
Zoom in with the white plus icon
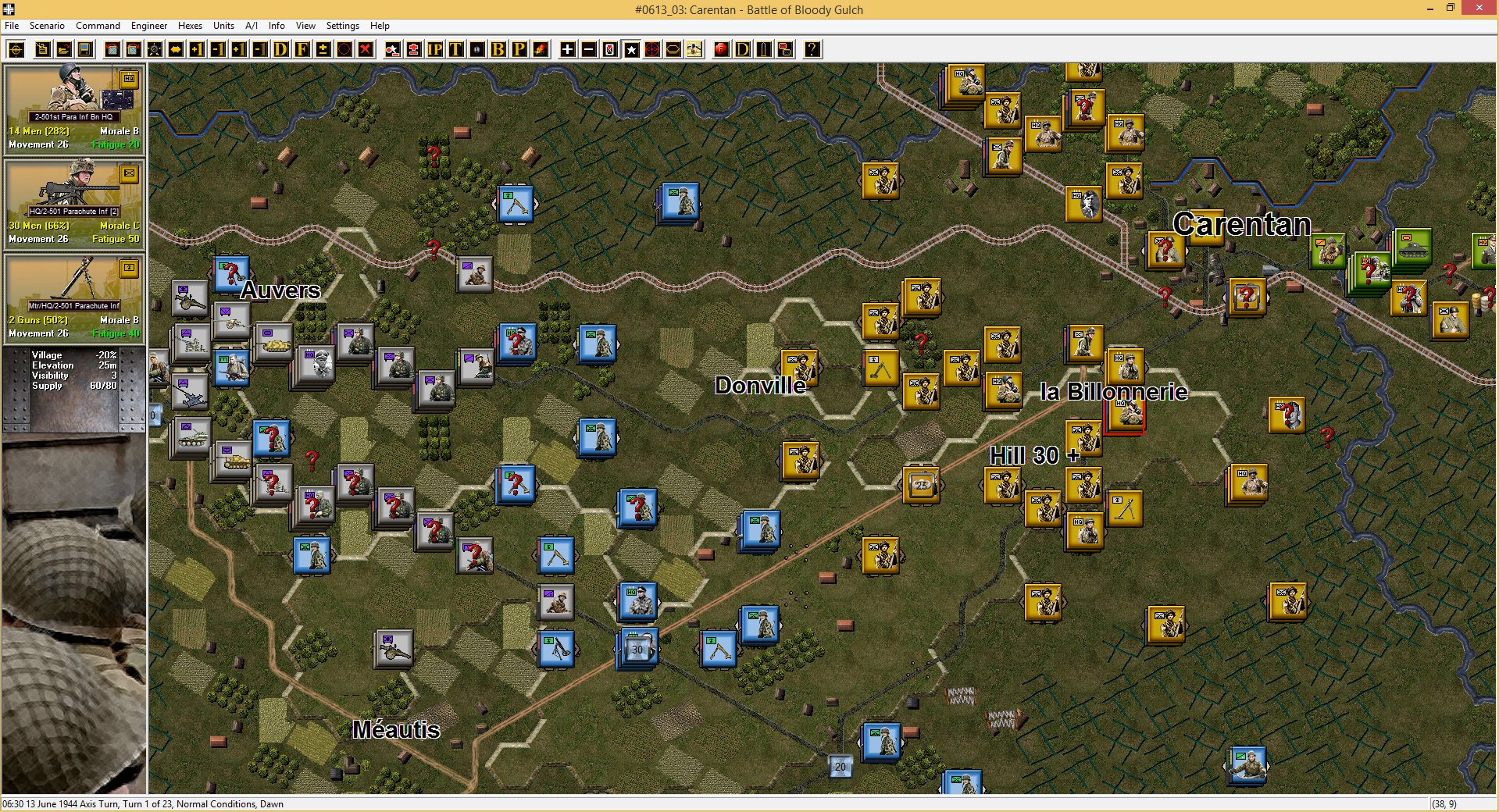point(567,50)
